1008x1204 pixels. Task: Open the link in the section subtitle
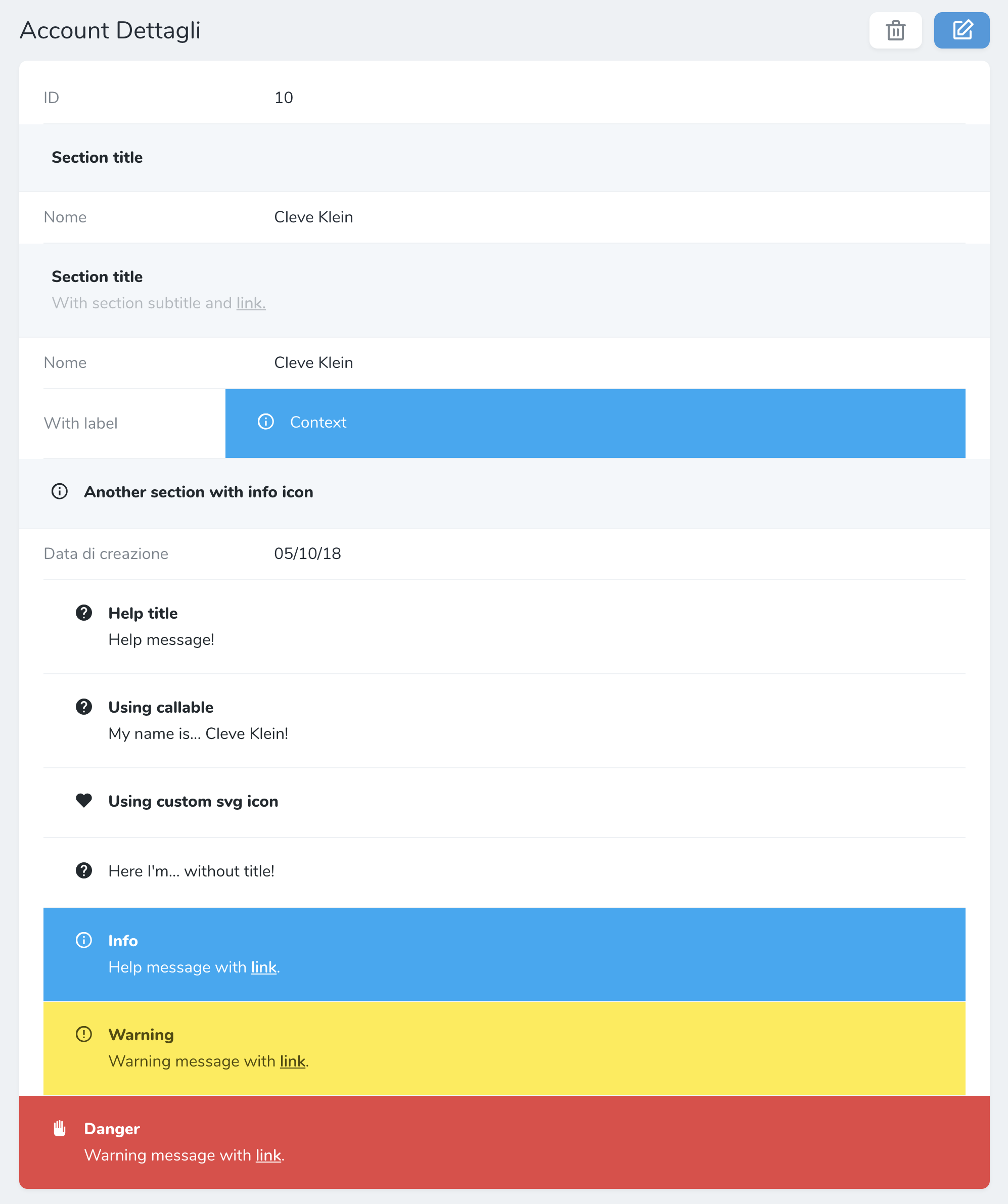tap(251, 303)
